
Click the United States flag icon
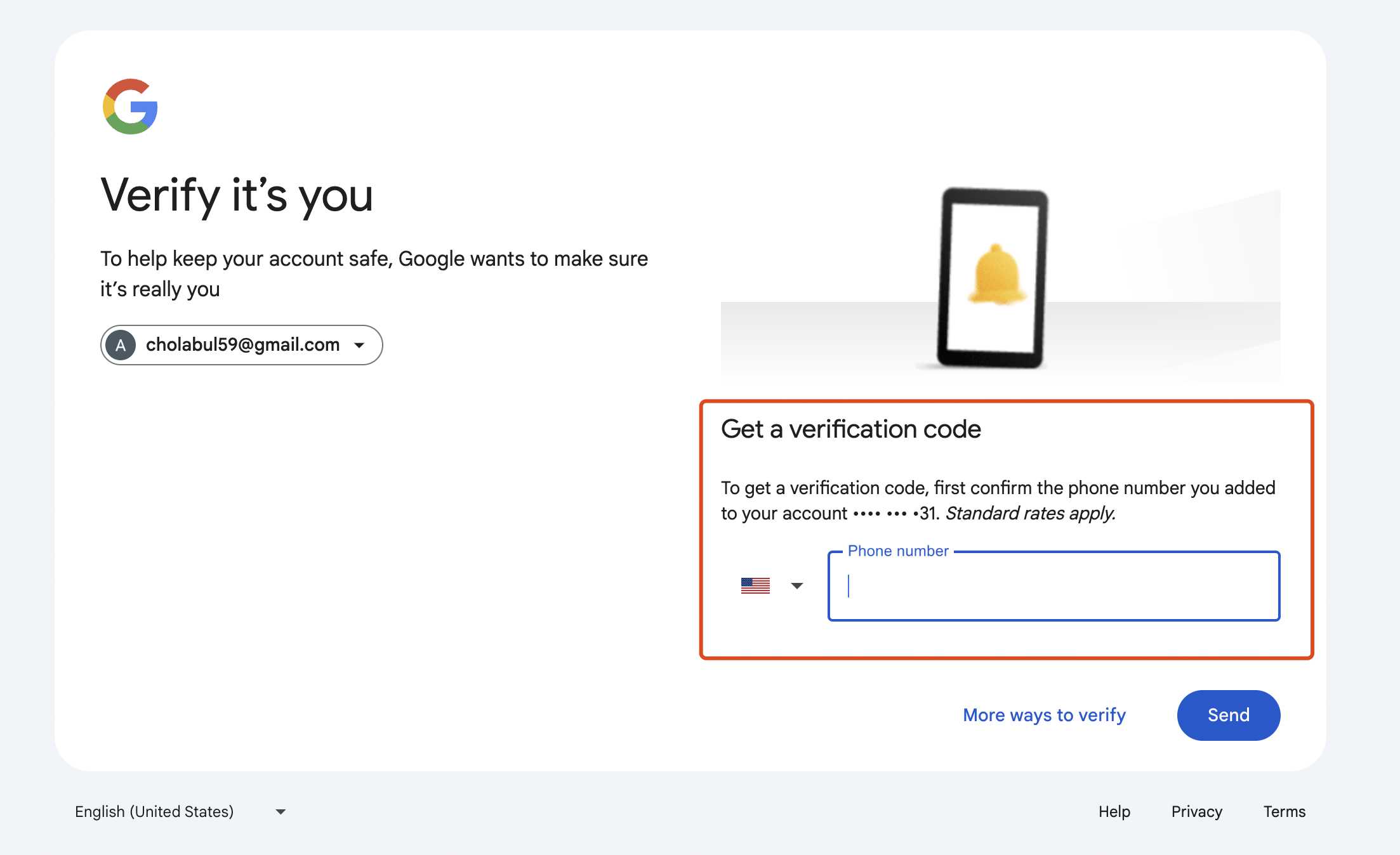pos(755,585)
